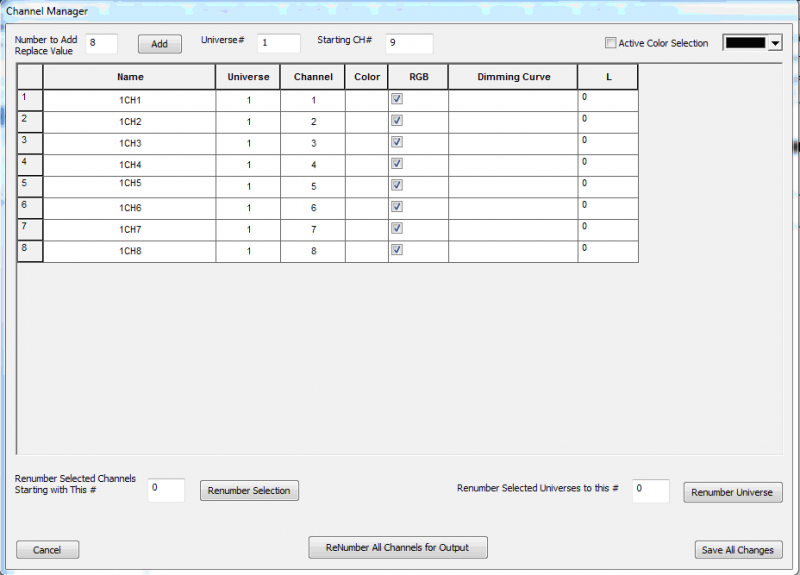Image resolution: width=800 pixels, height=575 pixels.
Task: Select the 1CH5 name cell
Action: click(129, 187)
